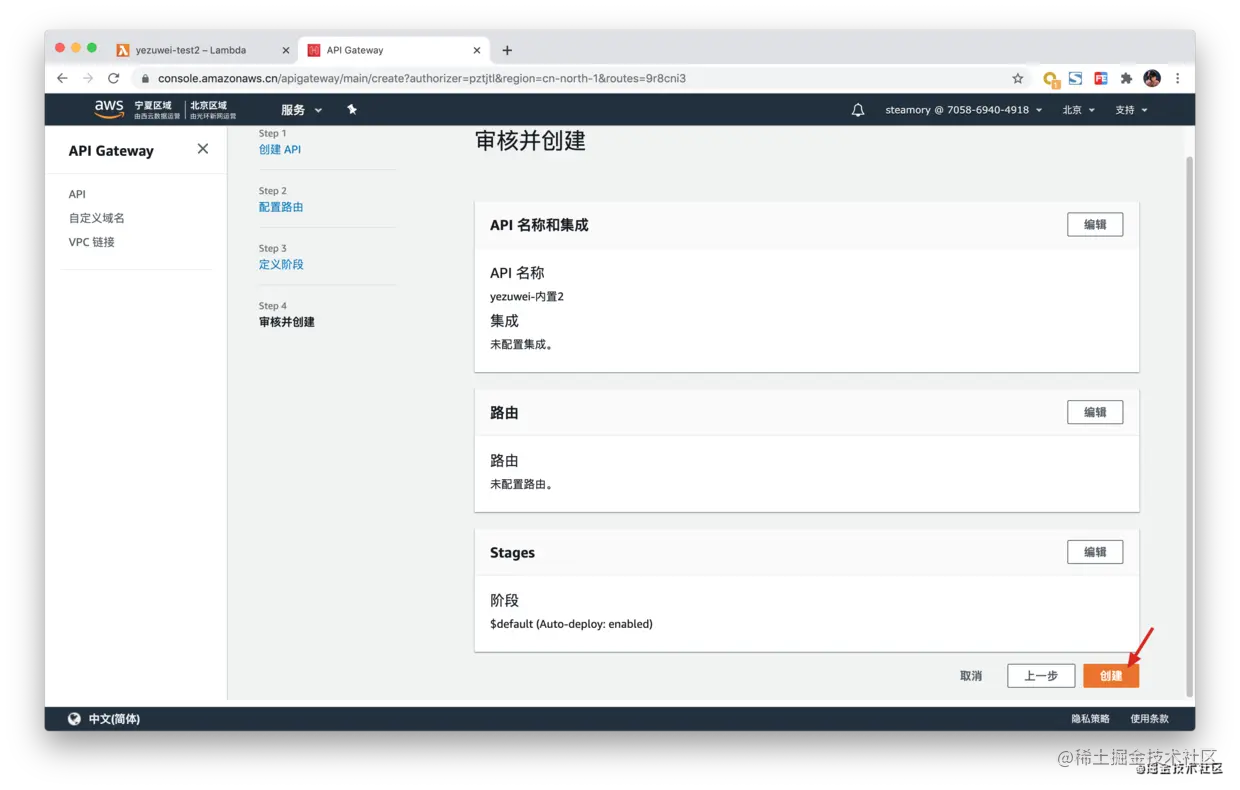Viewport: 1240px width, 790px height.
Task: Open the notifications bell
Action: [857, 110]
